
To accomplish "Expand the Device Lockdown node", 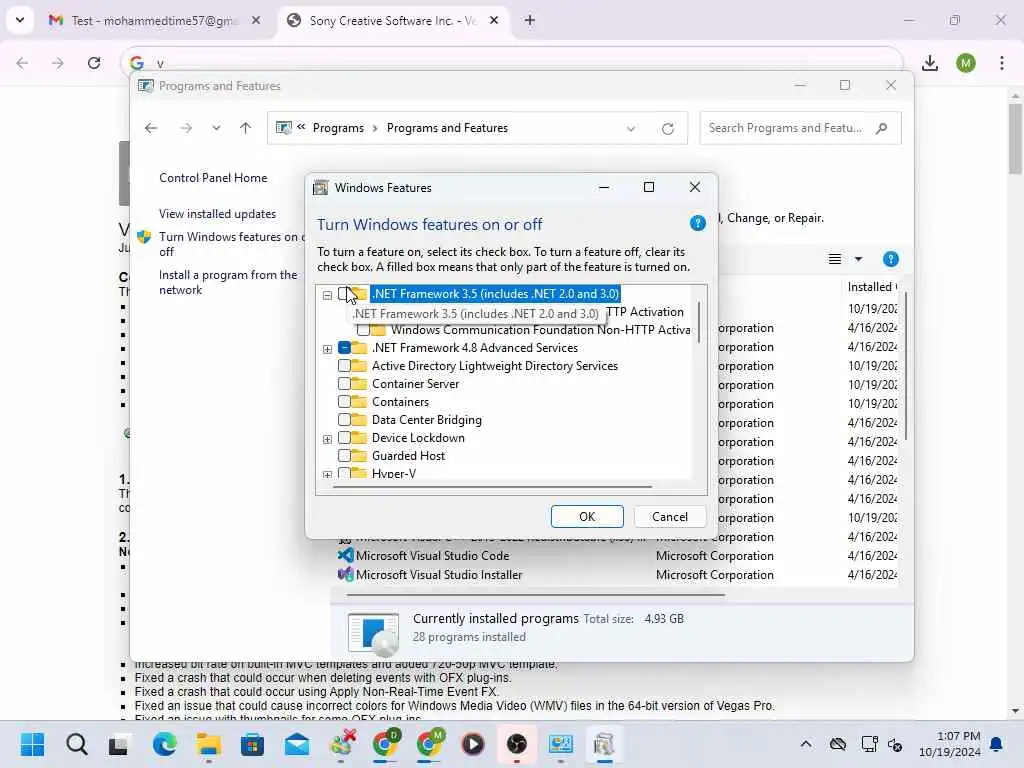I will click(x=327, y=439).
